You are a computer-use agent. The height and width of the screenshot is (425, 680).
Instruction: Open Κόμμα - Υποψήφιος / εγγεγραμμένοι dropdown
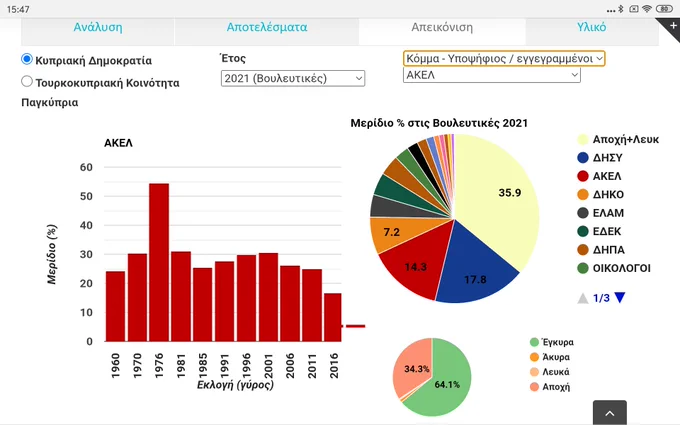(504, 59)
